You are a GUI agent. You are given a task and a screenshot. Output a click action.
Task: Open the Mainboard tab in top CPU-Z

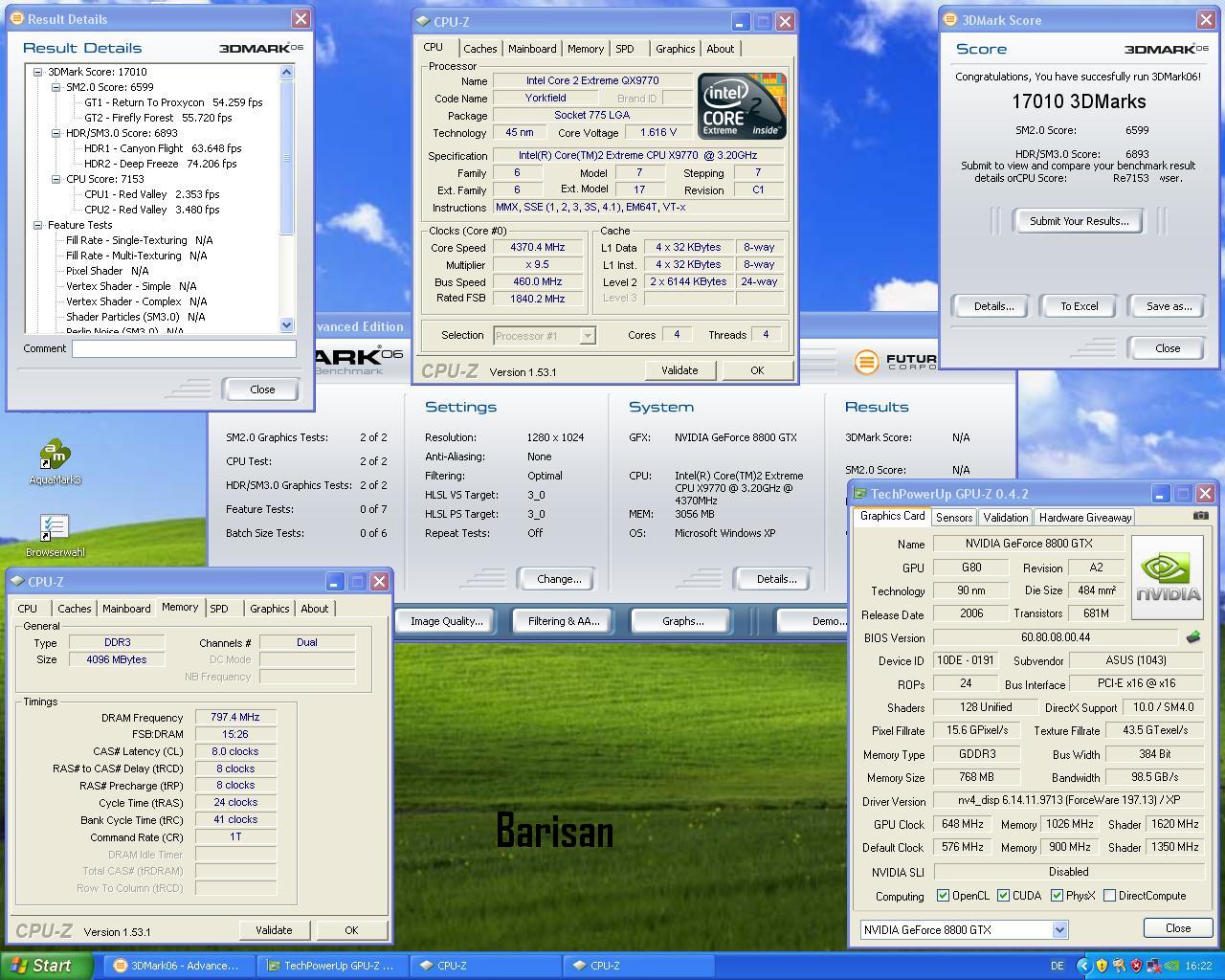tap(532, 49)
